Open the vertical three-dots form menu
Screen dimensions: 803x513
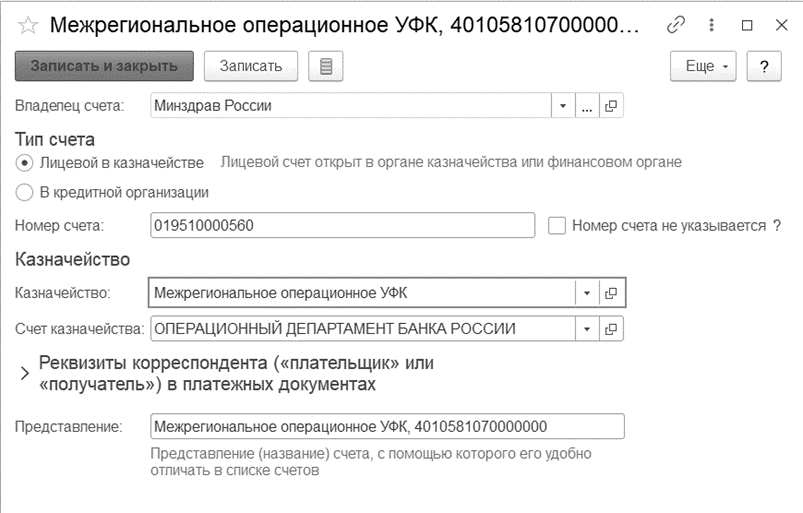[x=711, y=25]
